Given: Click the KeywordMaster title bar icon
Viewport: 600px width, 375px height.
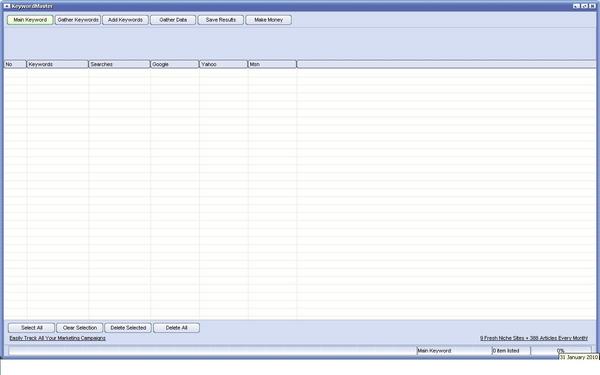Looking at the screenshot, I should coord(7,6).
